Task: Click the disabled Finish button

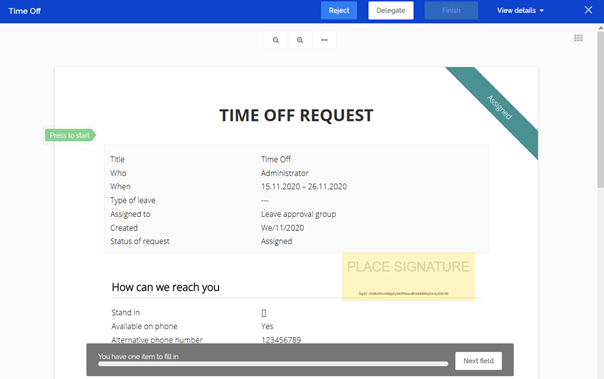Action: pyautogui.click(x=451, y=10)
